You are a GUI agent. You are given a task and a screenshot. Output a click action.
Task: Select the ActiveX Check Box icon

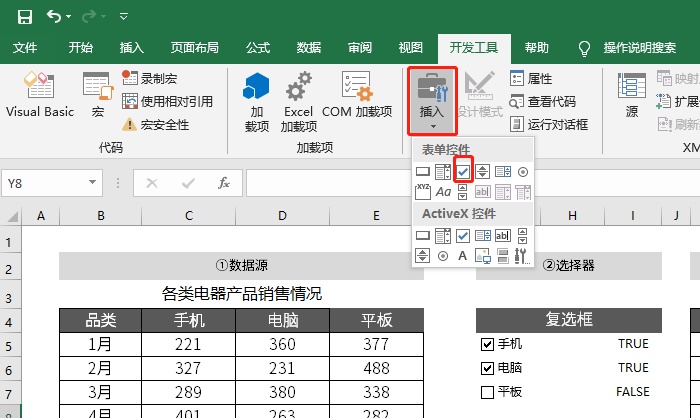tap(463, 235)
